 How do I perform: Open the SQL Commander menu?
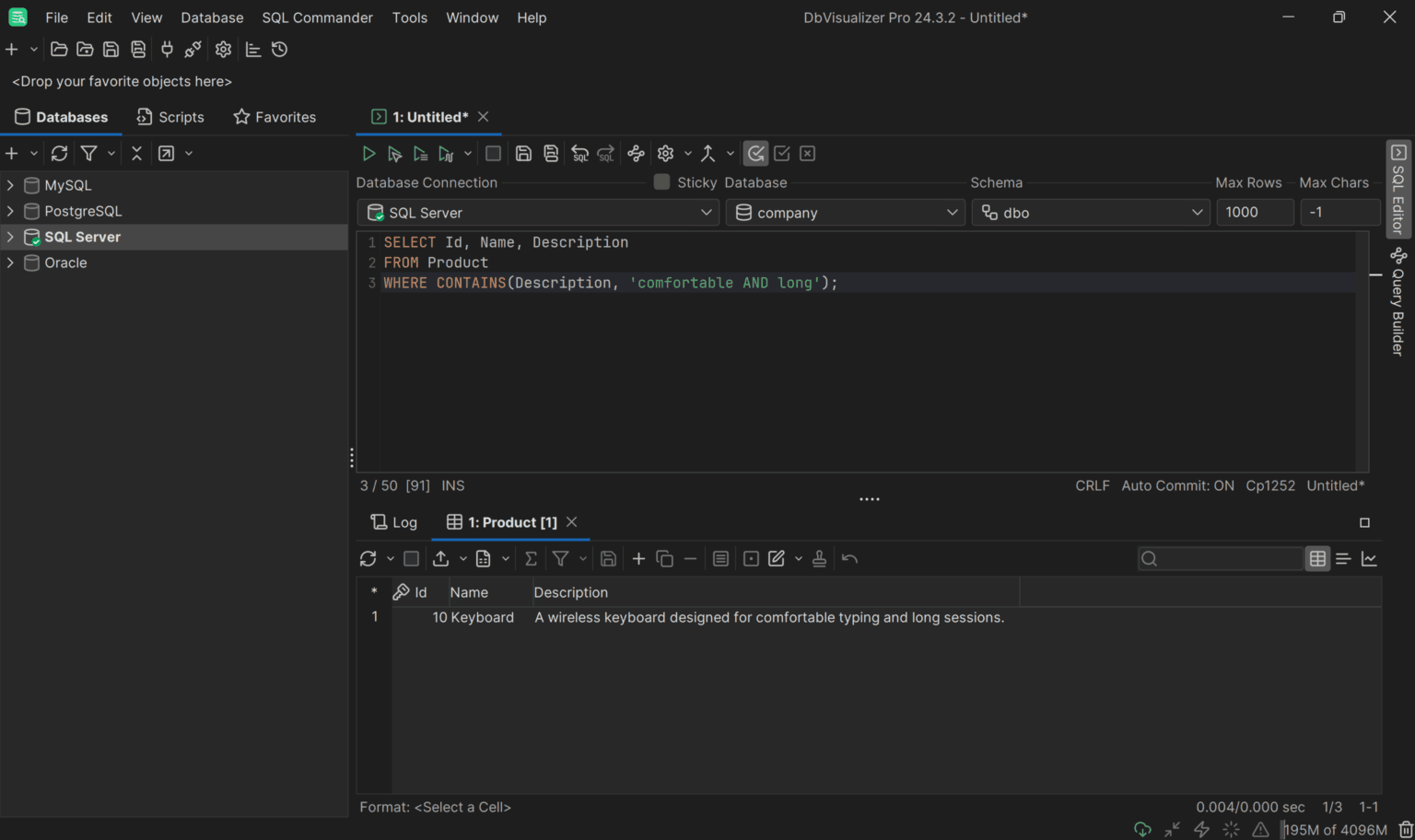click(317, 17)
